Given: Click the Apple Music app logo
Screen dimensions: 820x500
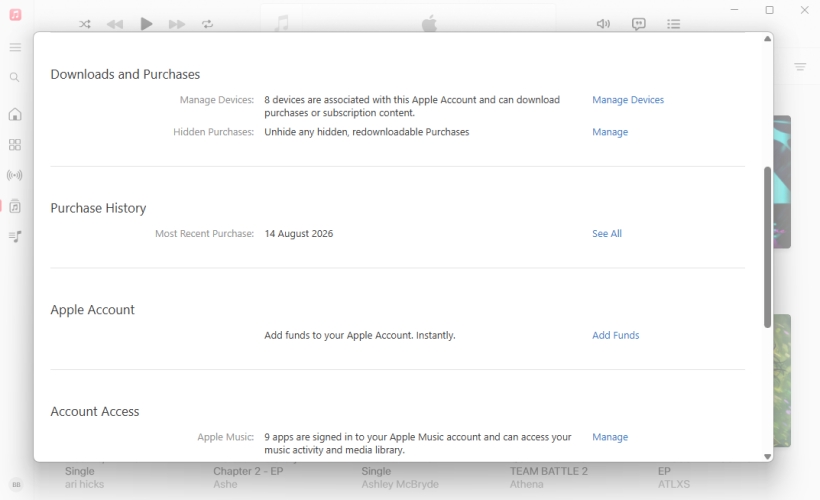Looking at the screenshot, I should tap(15, 14).
